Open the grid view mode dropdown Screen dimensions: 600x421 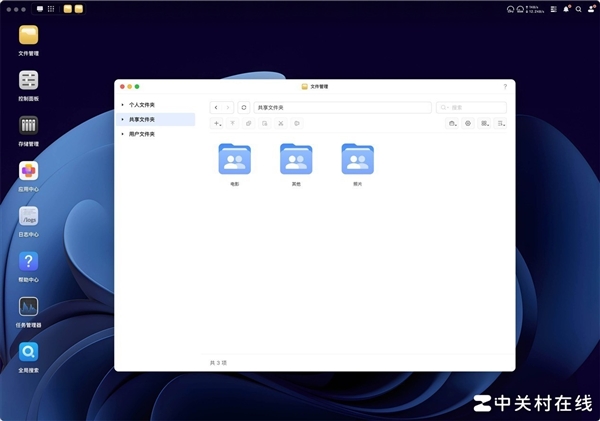coord(485,123)
